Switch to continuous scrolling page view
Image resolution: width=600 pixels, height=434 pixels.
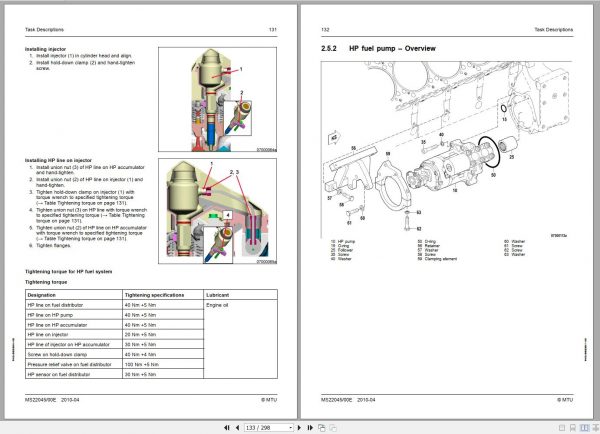(573, 427)
